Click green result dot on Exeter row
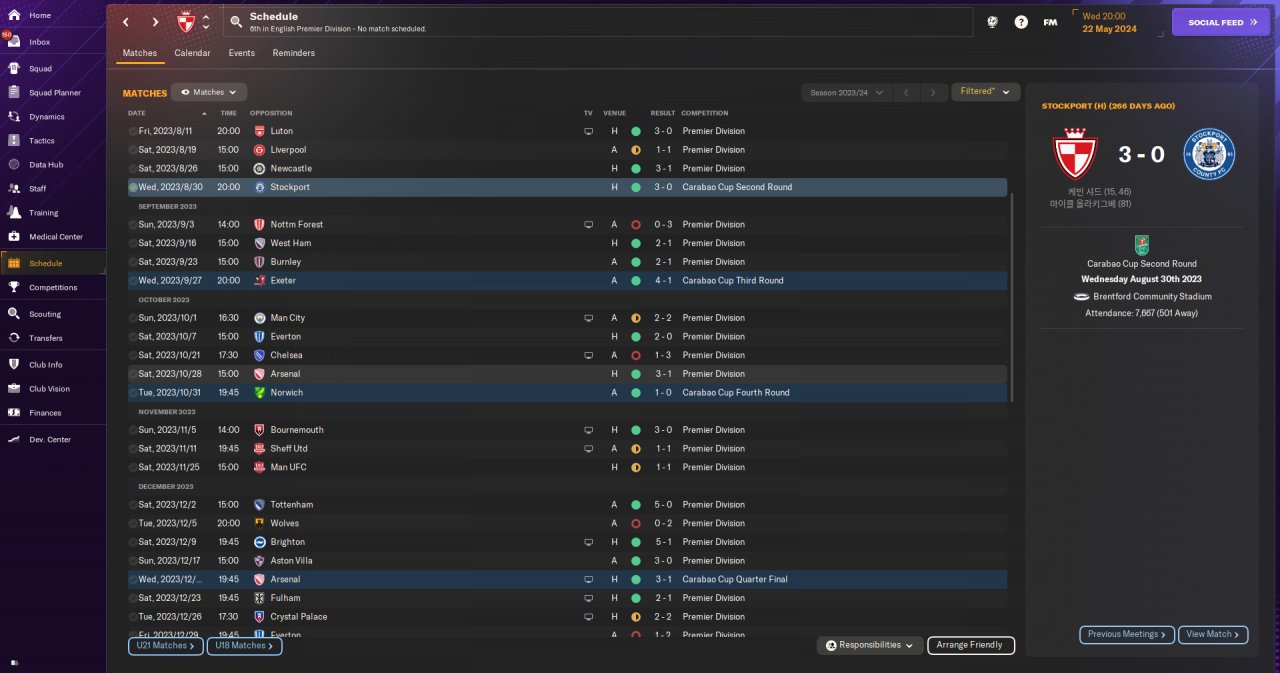This screenshot has height=673, width=1280. click(x=635, y=281)
